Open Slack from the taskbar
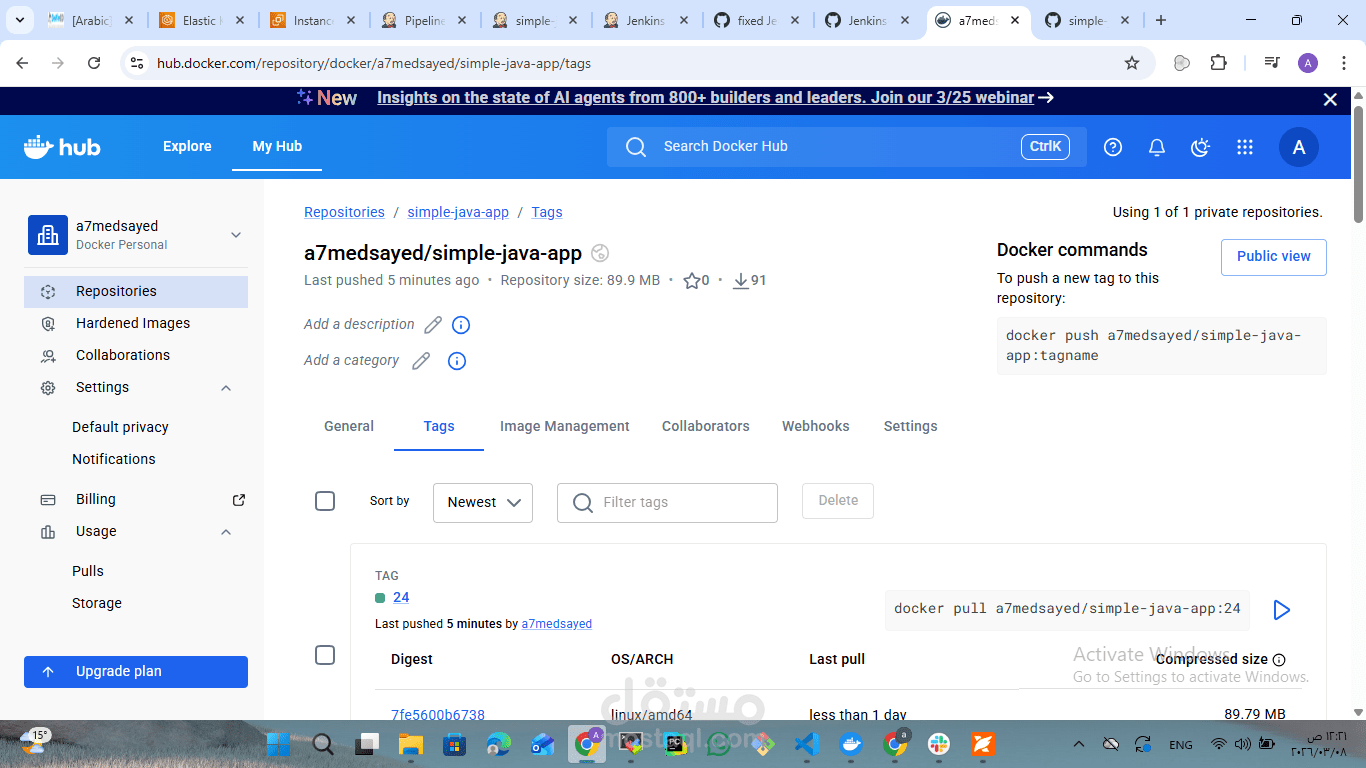The width and height of the screenshot is (1366, 768). (x=938, y=744)
